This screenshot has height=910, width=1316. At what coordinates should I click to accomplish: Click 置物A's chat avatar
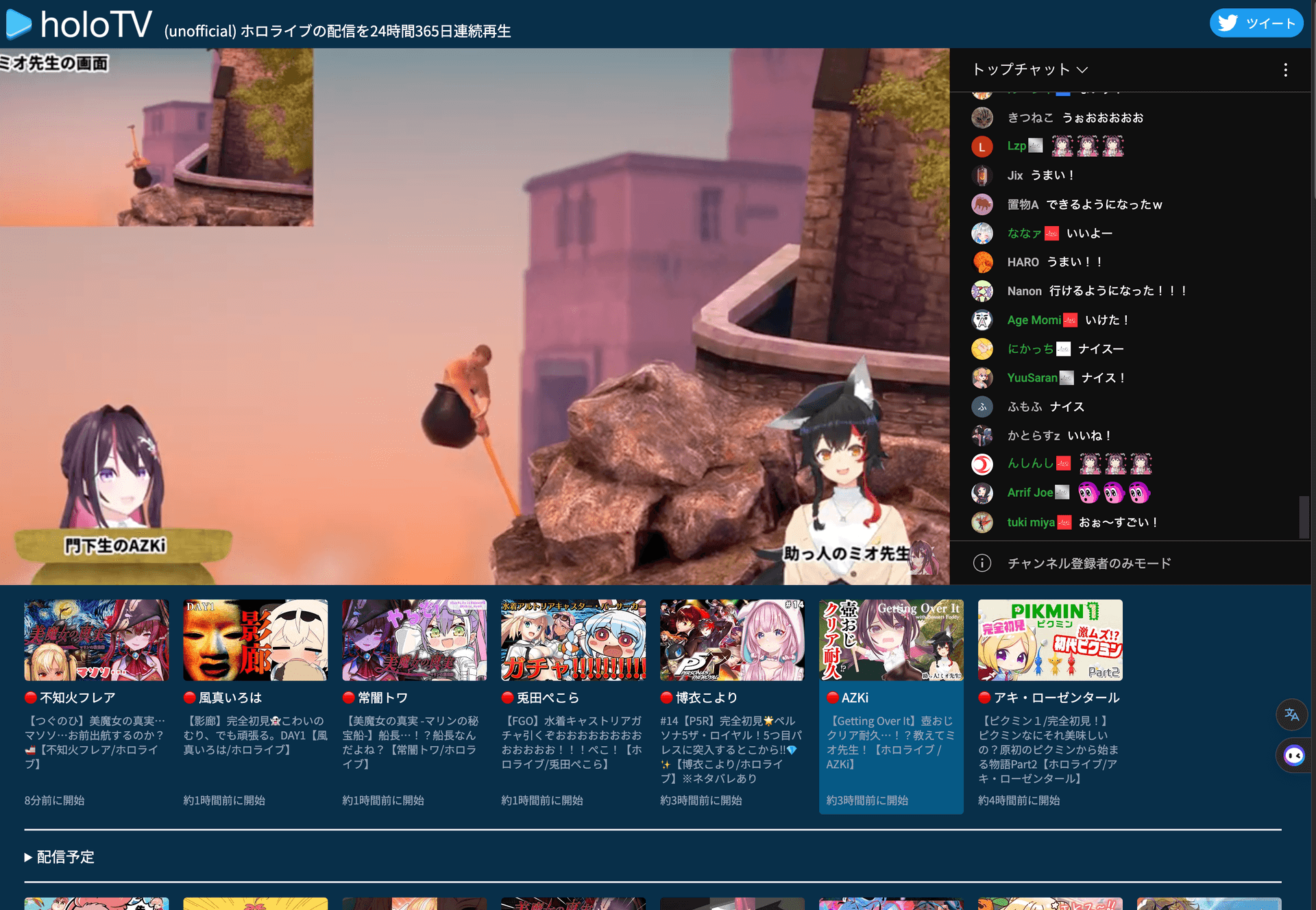click(982, 204)
